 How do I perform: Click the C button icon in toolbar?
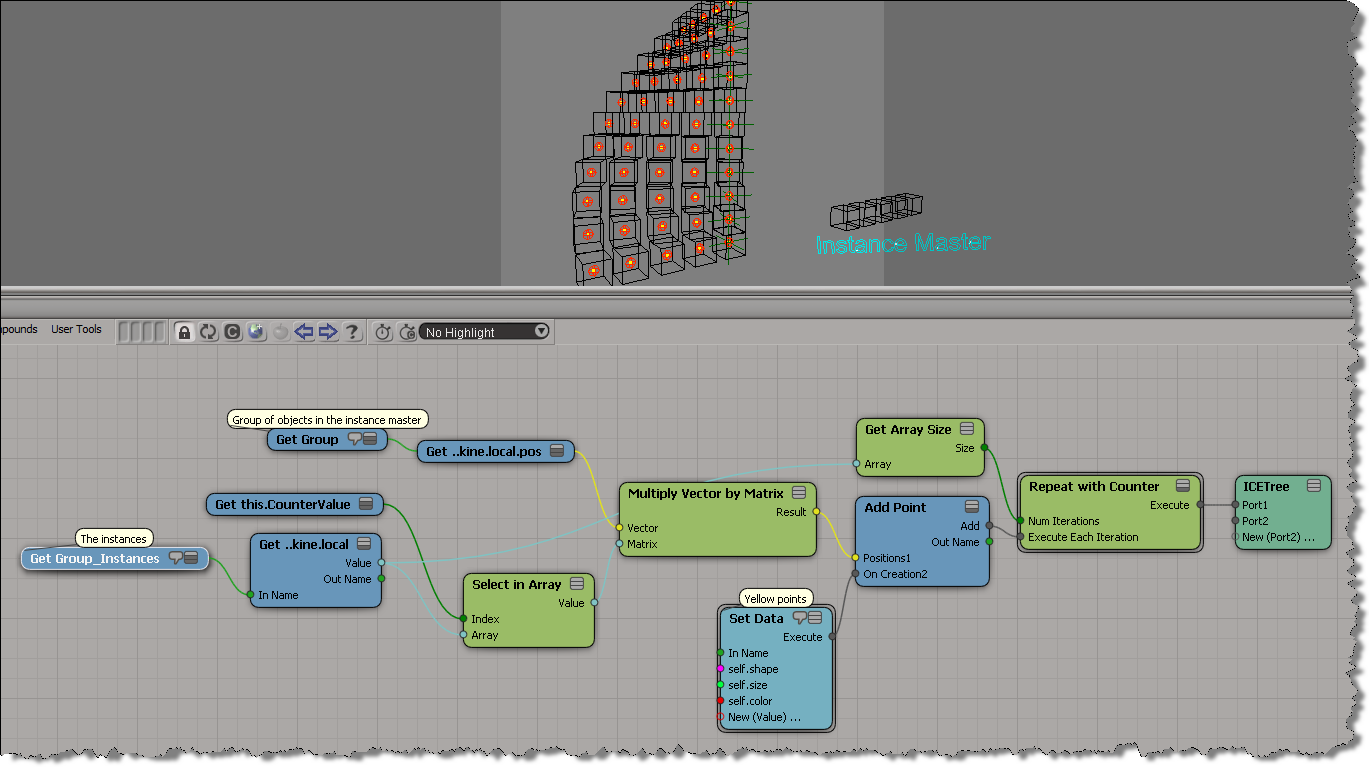[x=232, y=332]
